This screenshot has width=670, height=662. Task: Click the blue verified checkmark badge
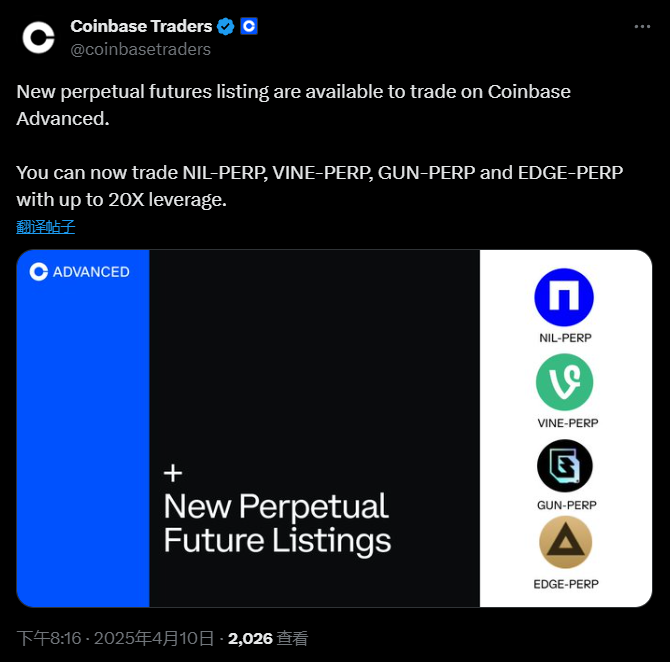(228, 27)
